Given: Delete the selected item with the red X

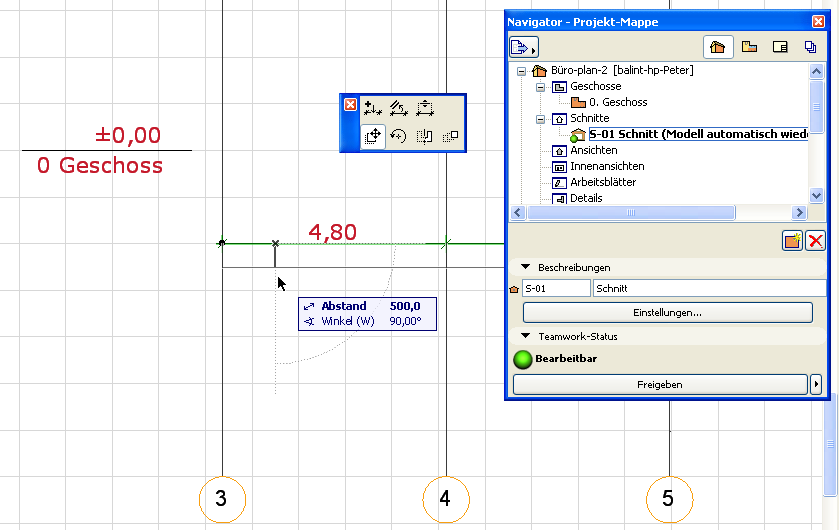Looking at the screenshot, I should click(815, 241).
